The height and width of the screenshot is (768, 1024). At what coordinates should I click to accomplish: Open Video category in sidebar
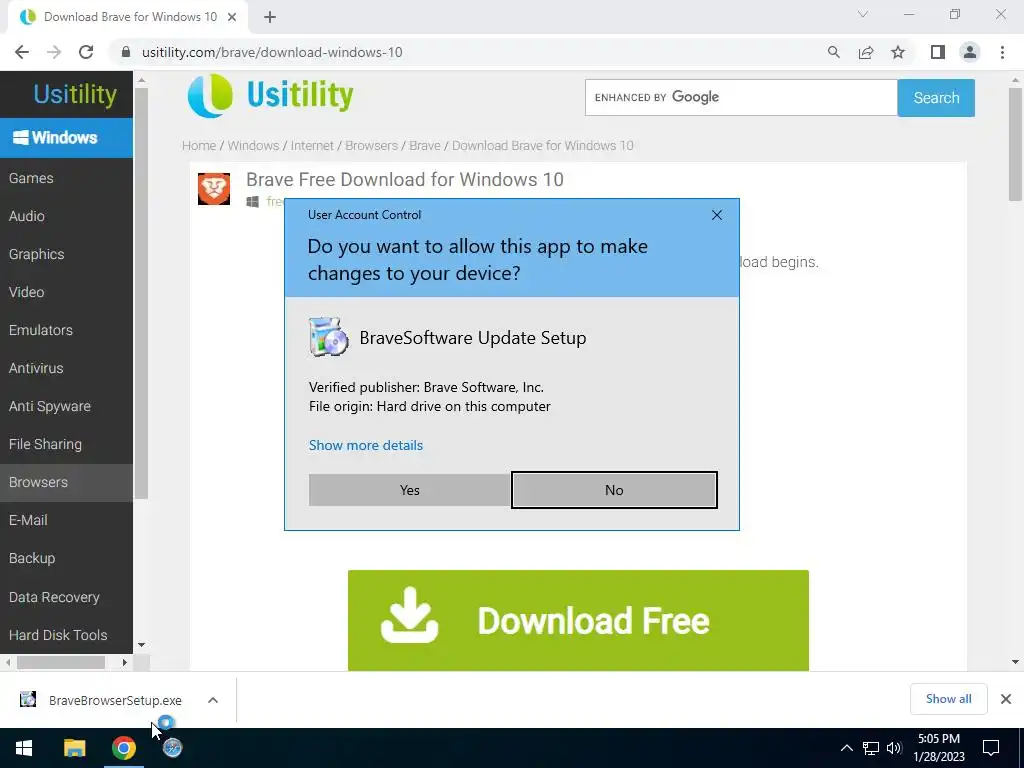pyautogui.click(x=66, y=292)
